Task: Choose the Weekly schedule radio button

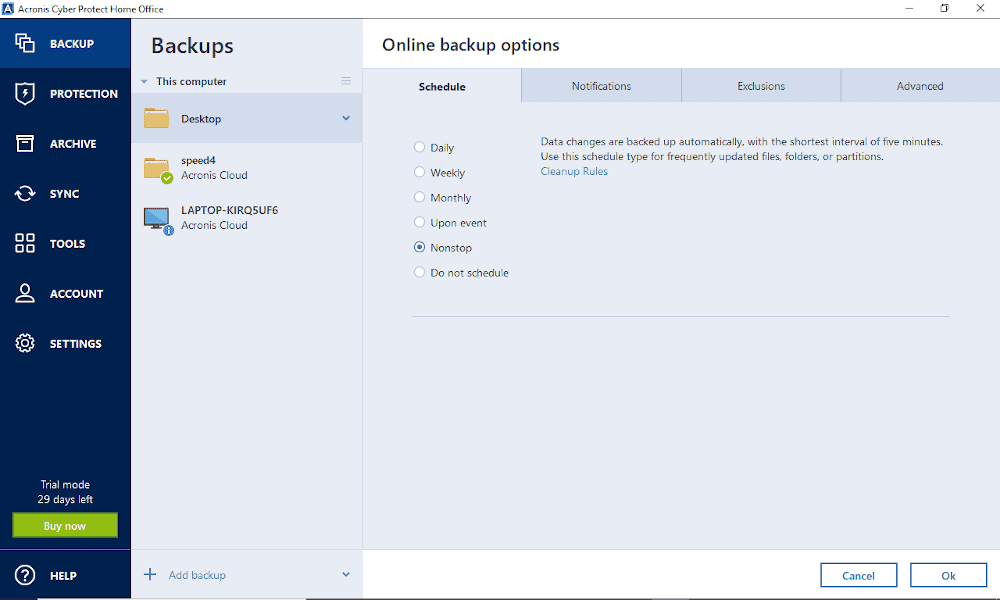Action: pyautogui.click(x=420, y=173)
